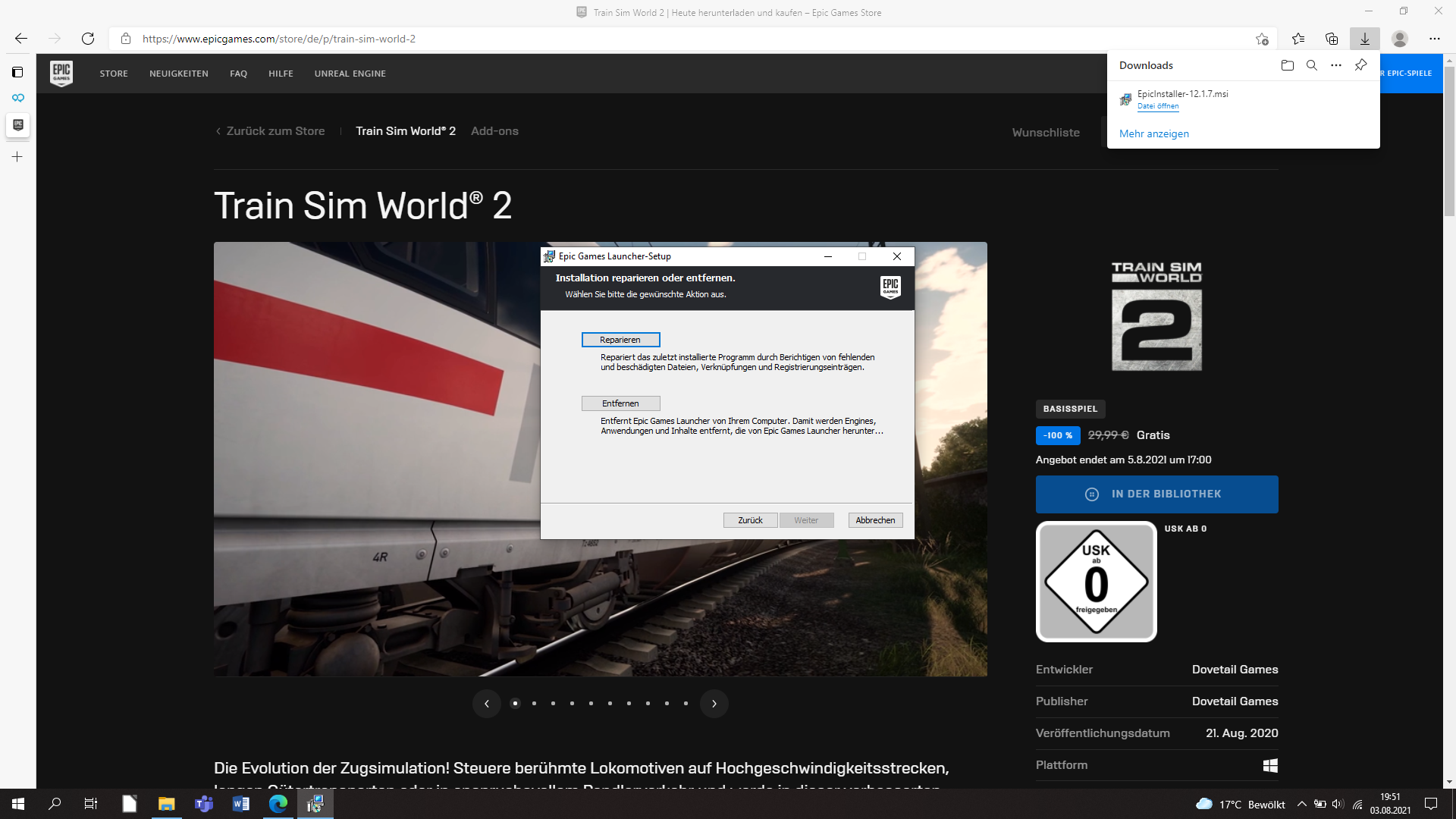Open HILFE in Epic navigation bar
This screenshot has width=1456, height=819.
[281, 74]
